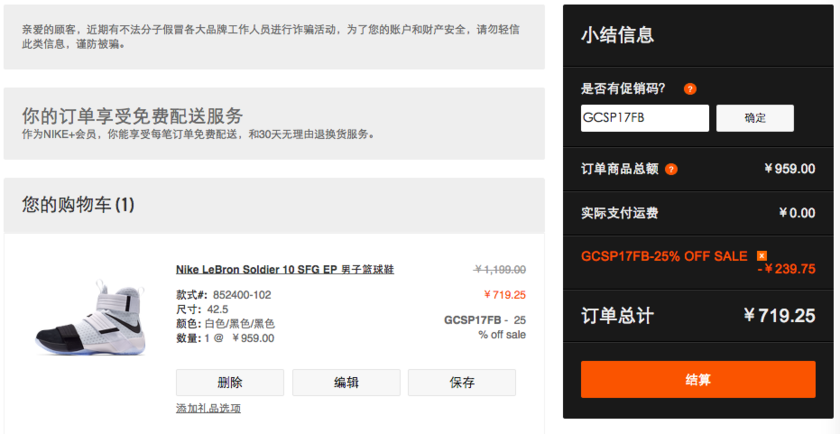The image size is (840, 434).
Task: Remove the GCSP17FB promo code
Action: [x=762, y=256]
